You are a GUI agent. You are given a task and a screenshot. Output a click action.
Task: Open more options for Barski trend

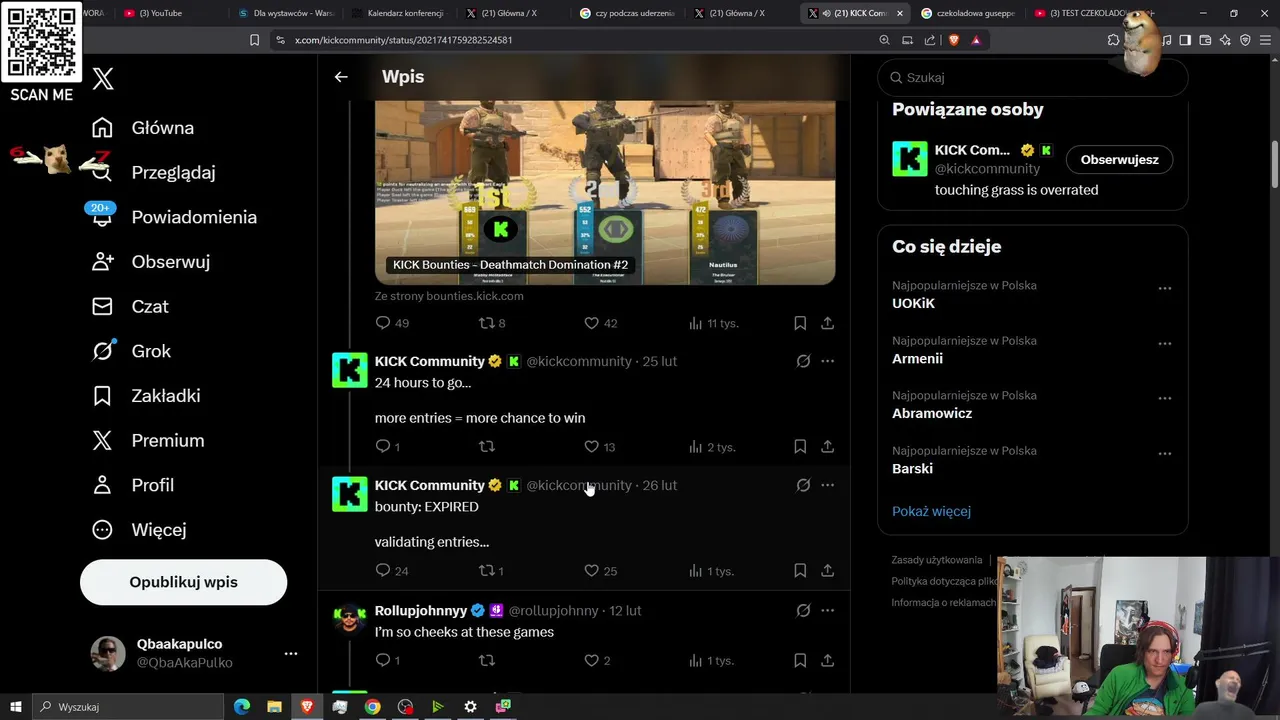[1164, 453]
